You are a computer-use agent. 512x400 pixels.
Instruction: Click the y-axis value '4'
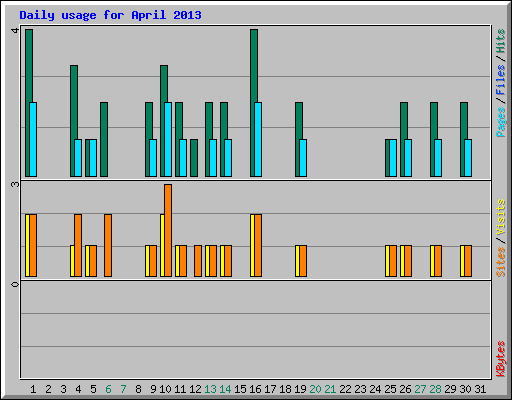coord(15,31)
